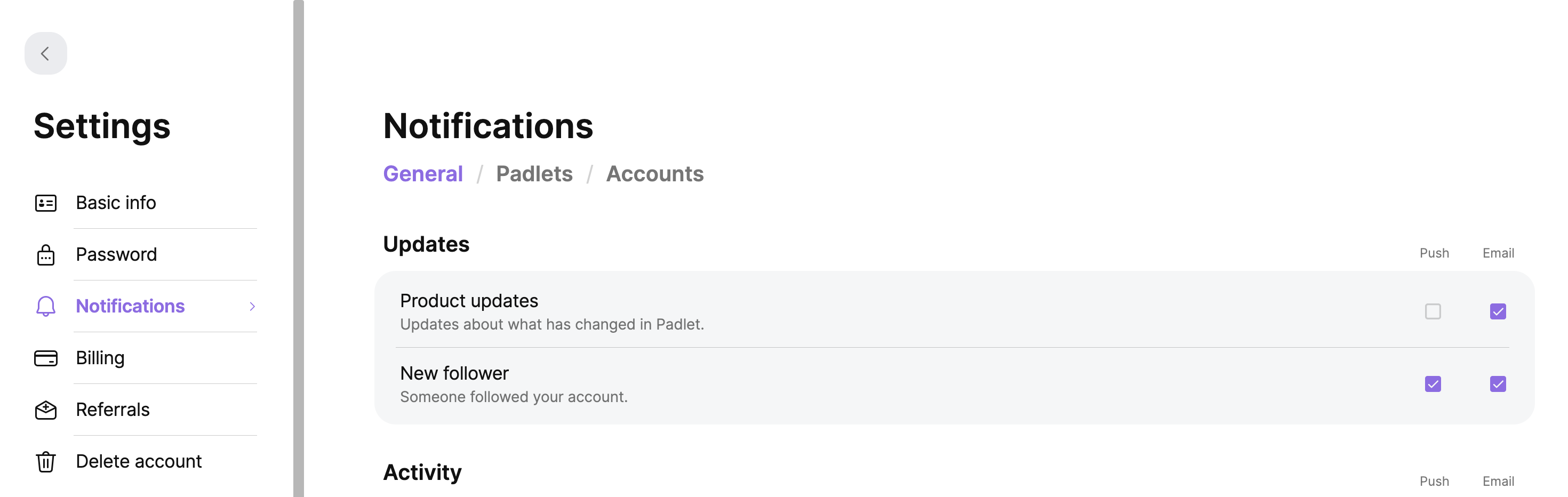Screen dimensions: 1568x497
Task: Switch to the Padlets tab
Action: pyautogui.click(x=534, y=174)
